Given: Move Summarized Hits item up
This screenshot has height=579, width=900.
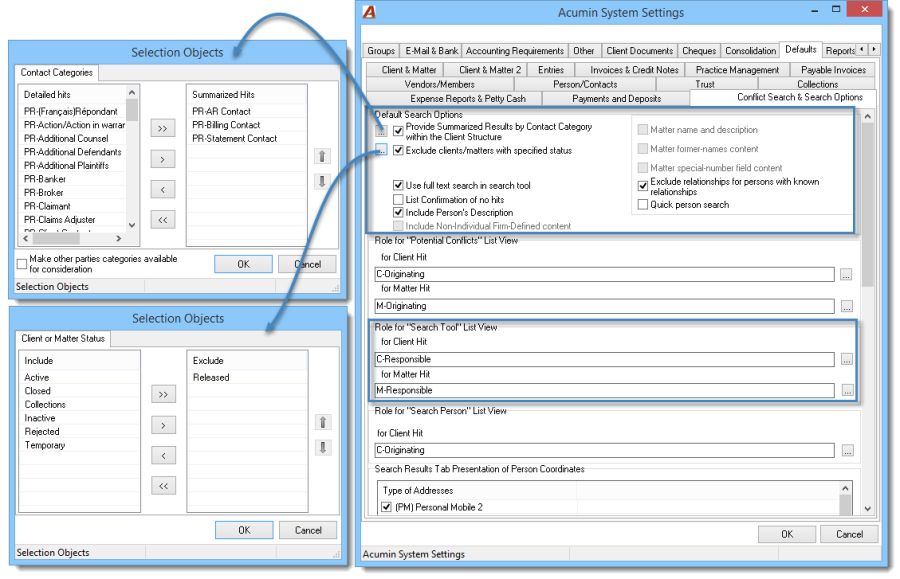Looking at the screenshot, I should pos(322,156).
